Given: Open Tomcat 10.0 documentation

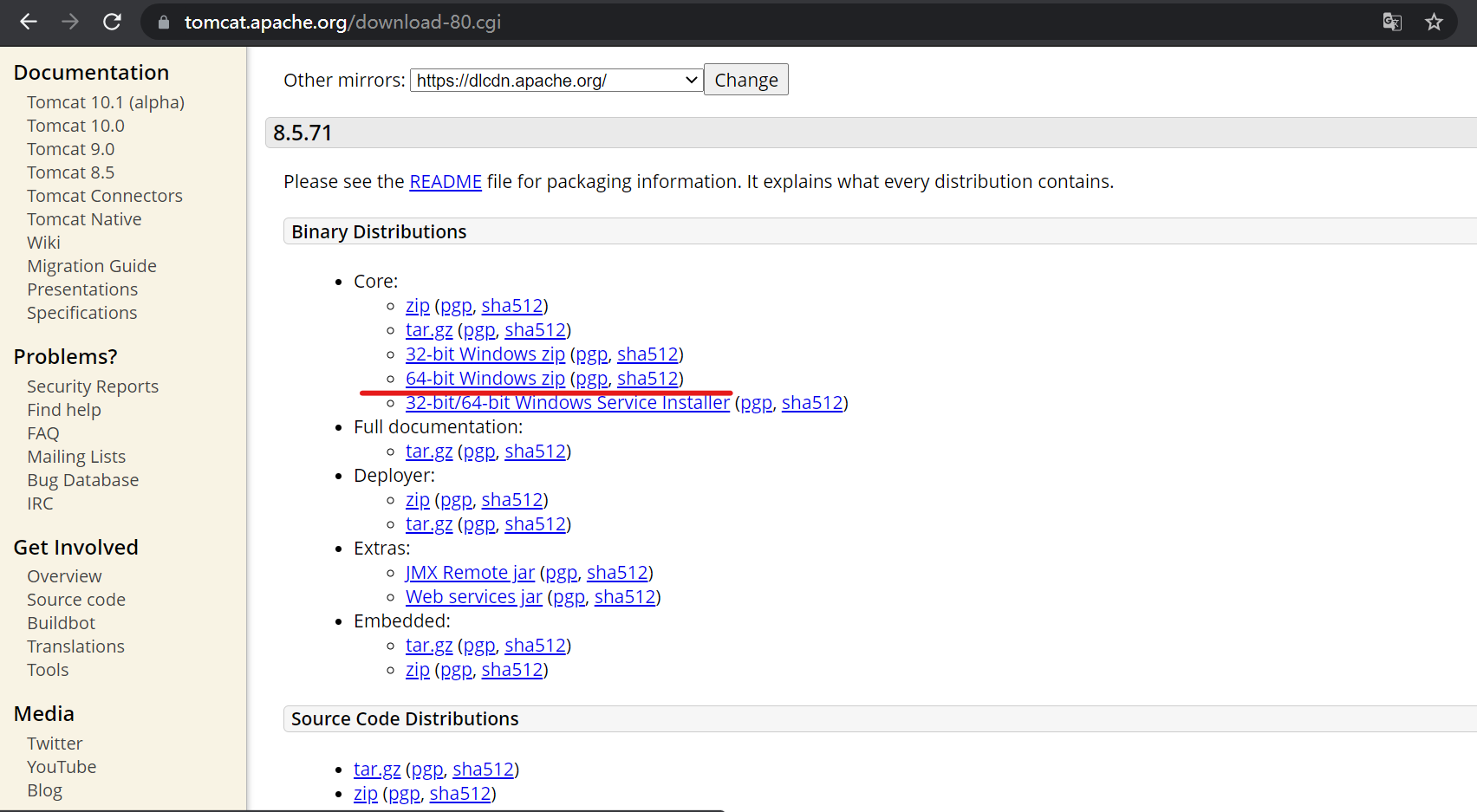Looking at the screenshot, I should (75, 126).
